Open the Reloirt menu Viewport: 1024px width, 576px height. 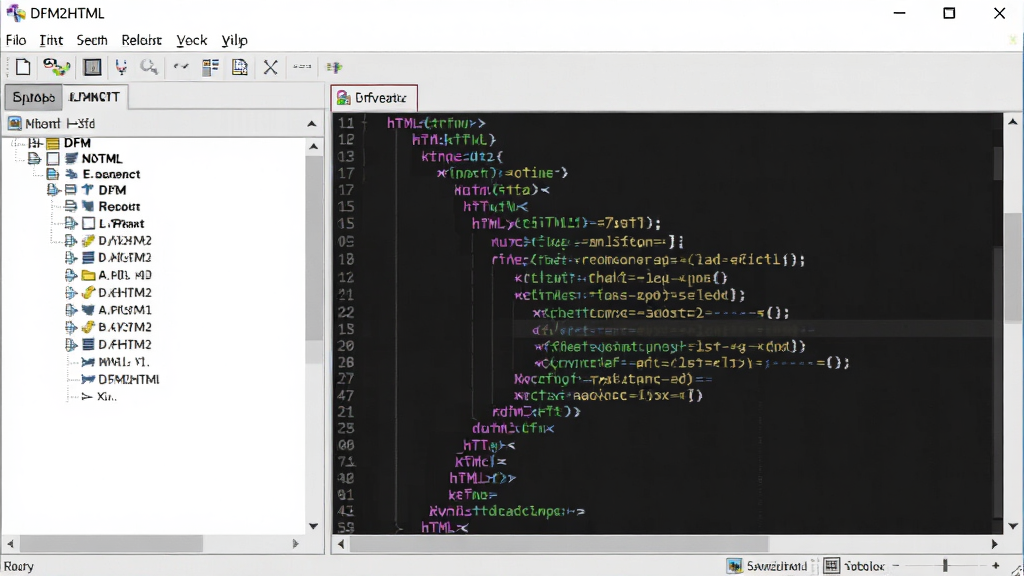tap(141, 40)
